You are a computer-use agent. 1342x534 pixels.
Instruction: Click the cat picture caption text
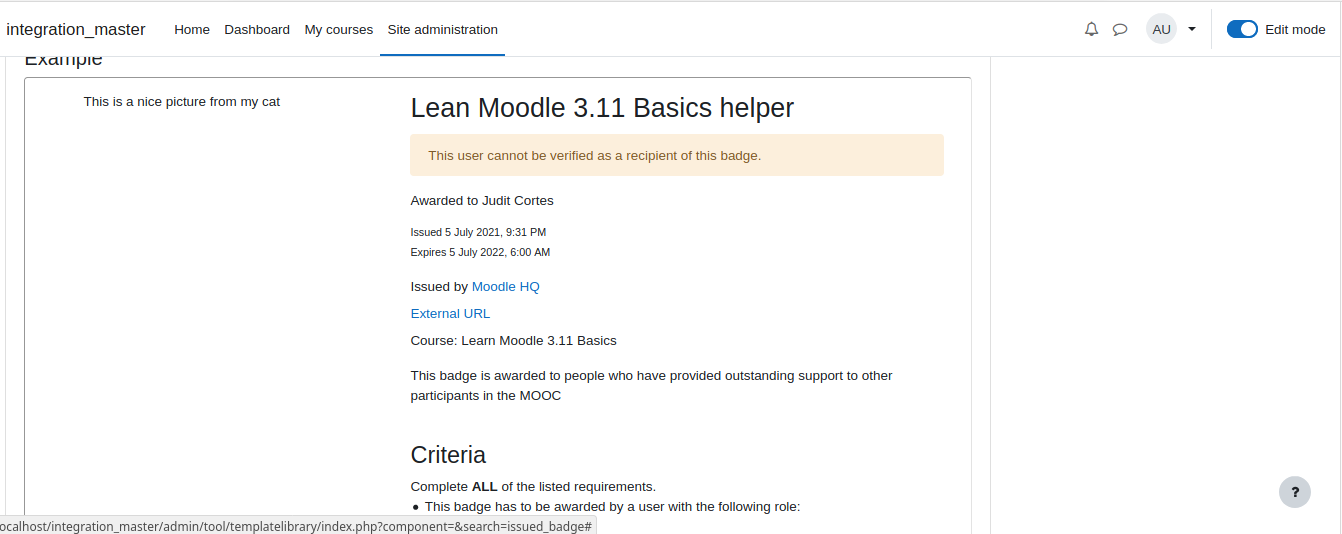pos(182,101)
